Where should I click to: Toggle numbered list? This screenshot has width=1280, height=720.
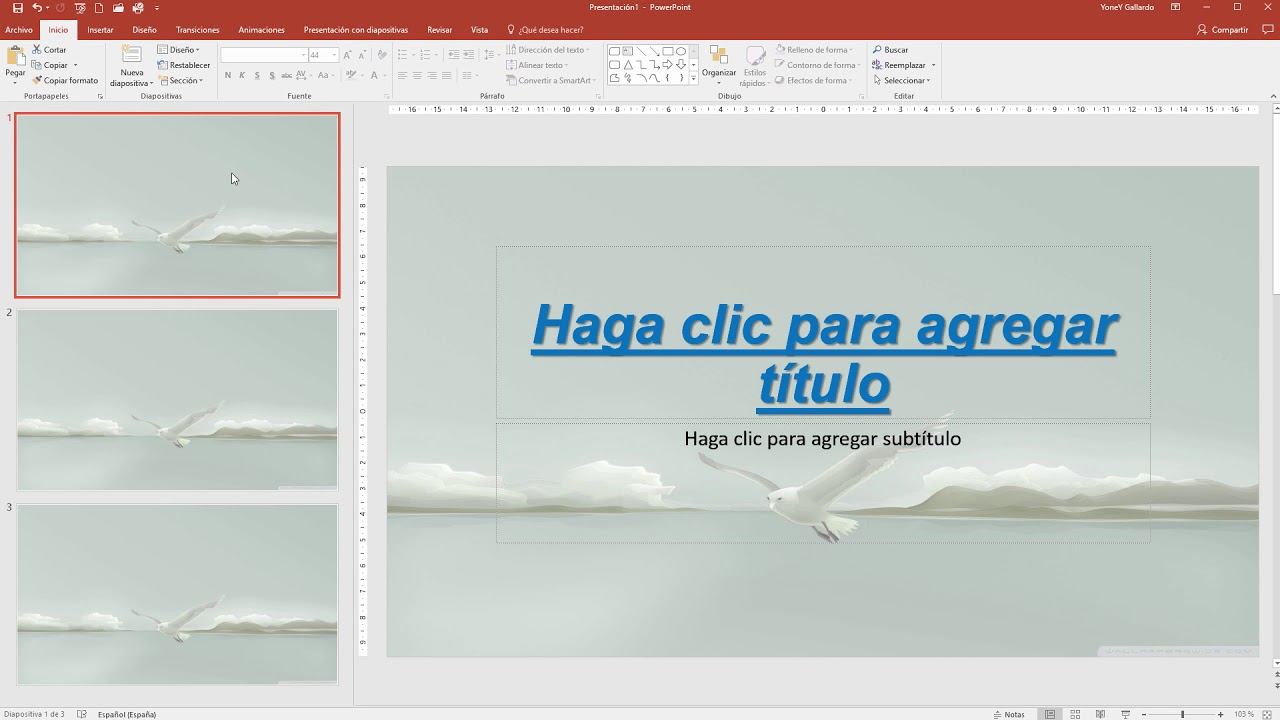pos(426,55)
